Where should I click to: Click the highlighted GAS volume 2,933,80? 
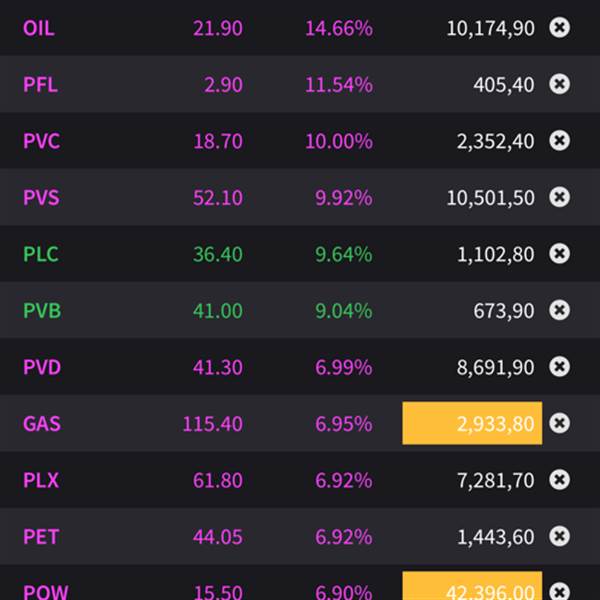472,424
